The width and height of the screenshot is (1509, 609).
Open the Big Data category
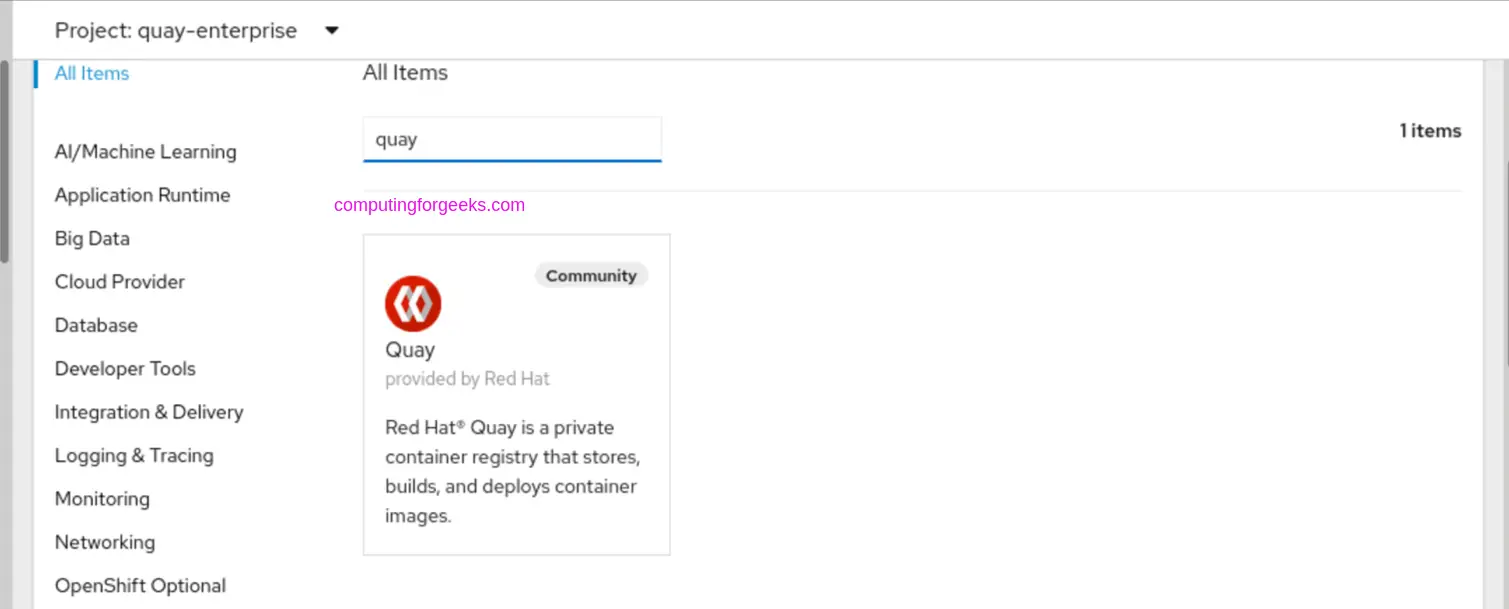pyautogui.click(x=92, y=238)
